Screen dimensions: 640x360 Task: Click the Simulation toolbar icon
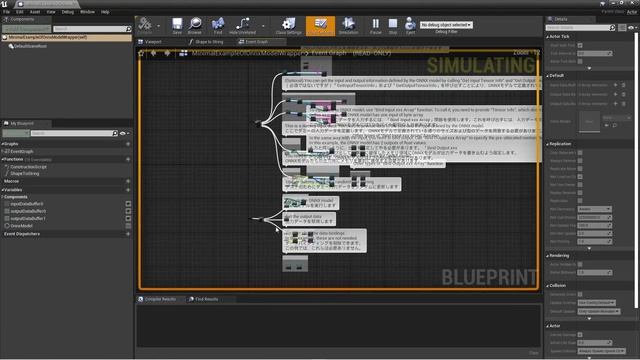pyautogui.click(x=348, y=25)
